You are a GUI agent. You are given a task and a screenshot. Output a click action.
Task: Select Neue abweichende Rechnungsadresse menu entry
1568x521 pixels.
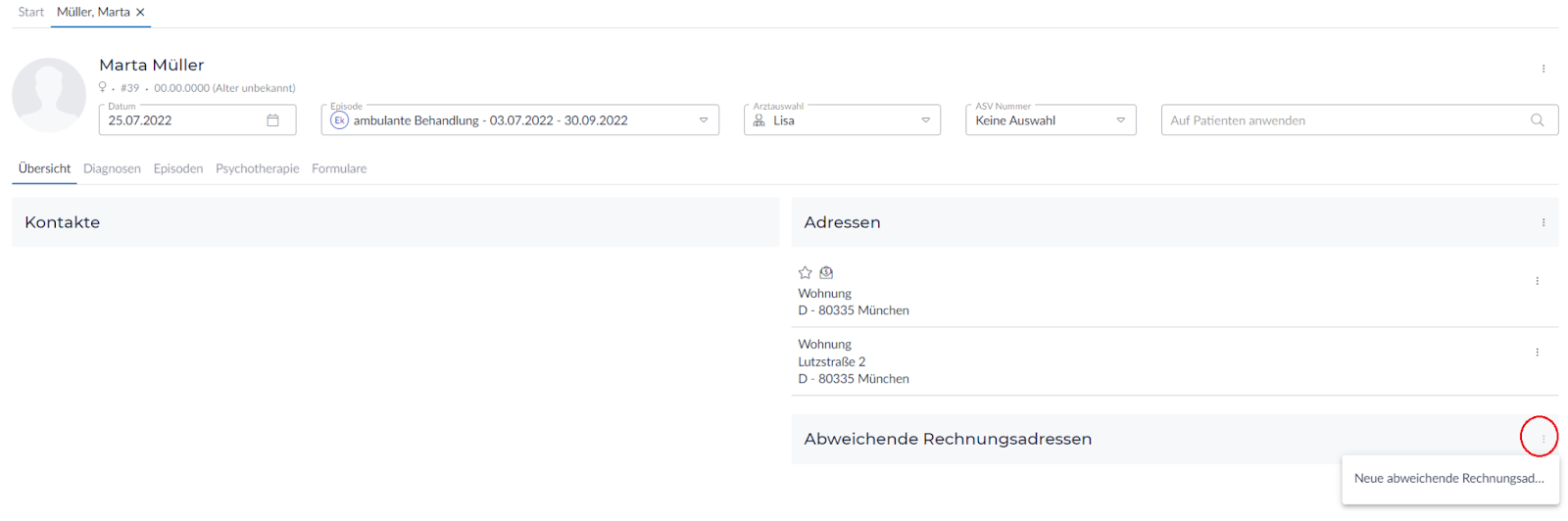pyautogui.click(x=1448, y=479)
